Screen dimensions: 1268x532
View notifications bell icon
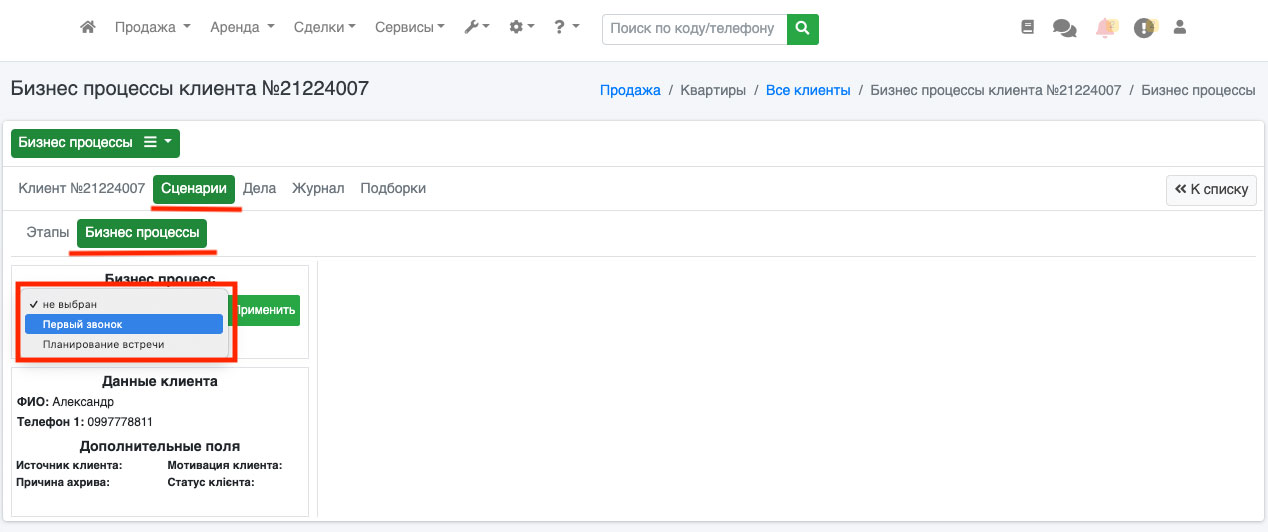[1105, 28]
